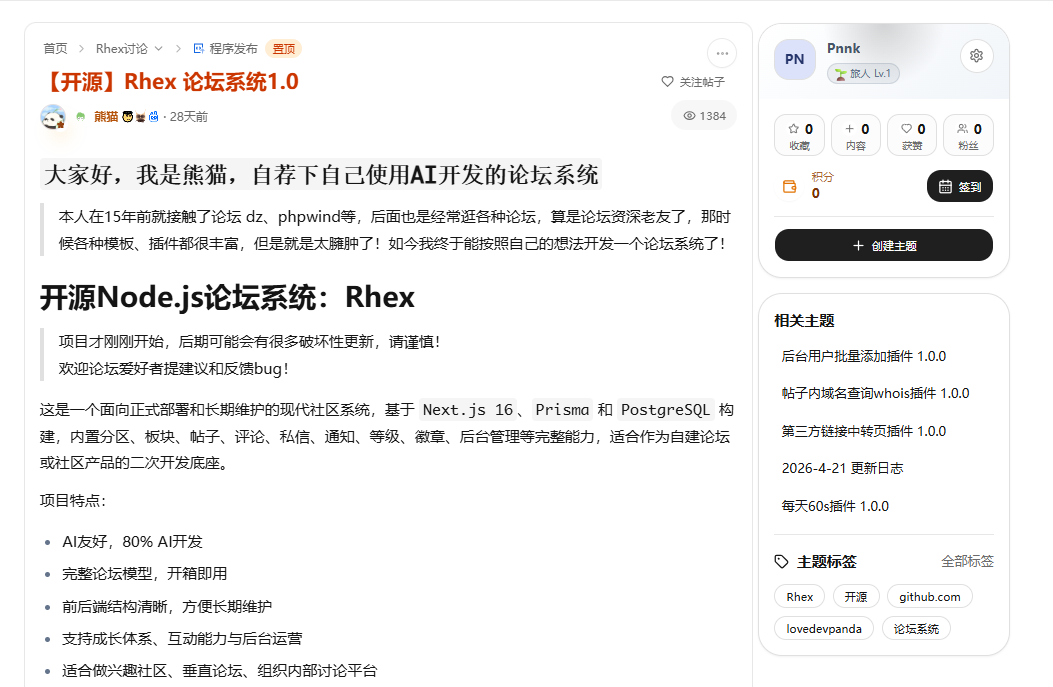1053x687 pixels.
Task: Select the 论坛系统 tag
Action: click(916, 629)
